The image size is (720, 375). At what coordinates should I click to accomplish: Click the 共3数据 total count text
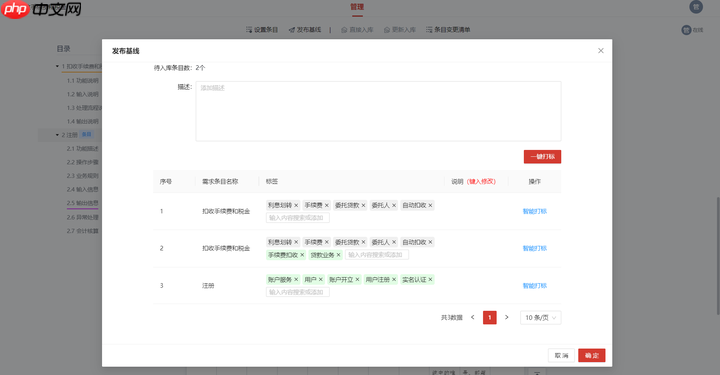[x=452, y=318]
